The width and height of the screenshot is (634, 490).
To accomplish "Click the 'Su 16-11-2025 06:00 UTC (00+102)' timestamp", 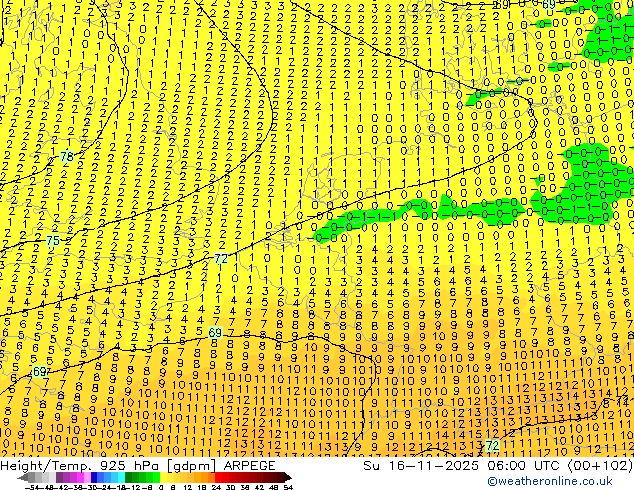I will coord(498,465).
